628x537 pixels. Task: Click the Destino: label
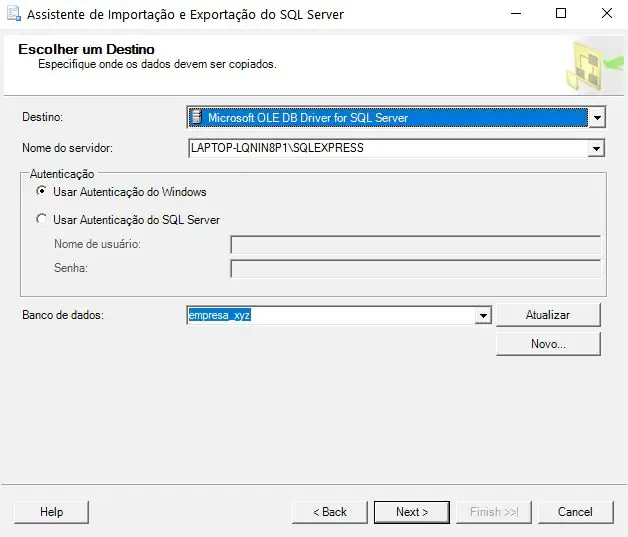coord(42,117)
